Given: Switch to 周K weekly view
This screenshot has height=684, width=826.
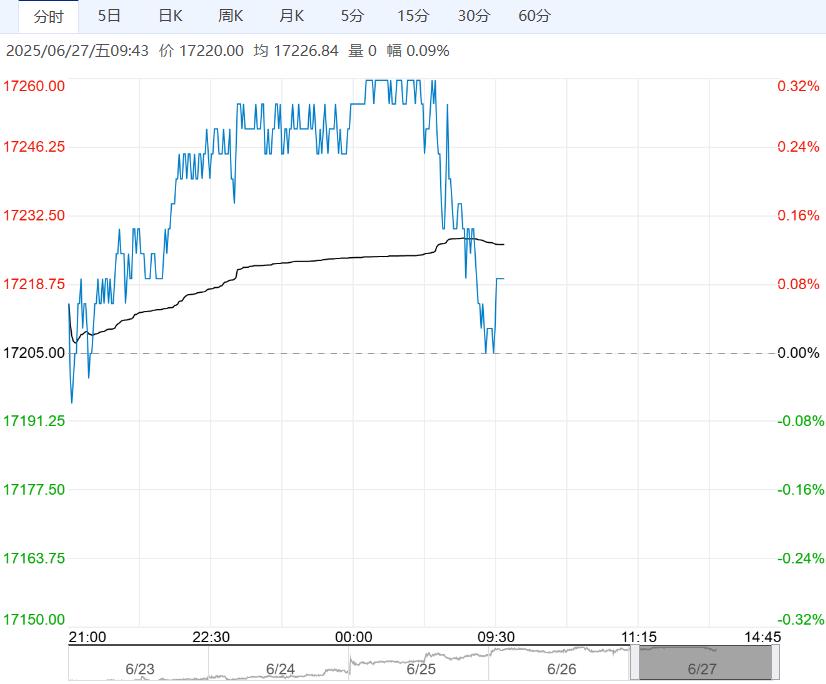Looking at the screenshot, I should click(231, 16).
